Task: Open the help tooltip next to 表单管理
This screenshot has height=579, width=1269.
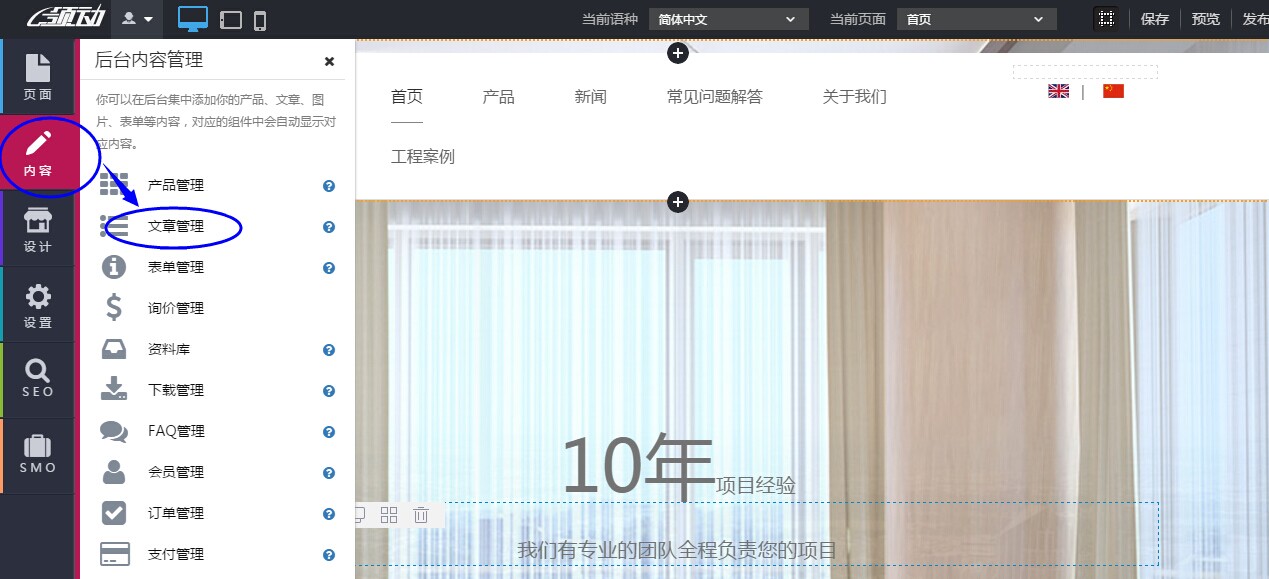Action: [328, 267]
